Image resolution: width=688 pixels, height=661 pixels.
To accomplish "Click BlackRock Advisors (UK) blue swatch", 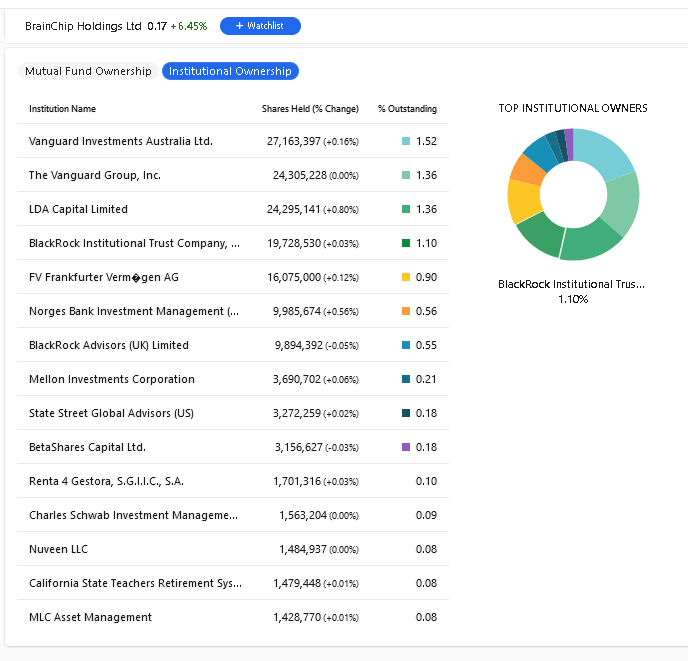I will 406,345.
